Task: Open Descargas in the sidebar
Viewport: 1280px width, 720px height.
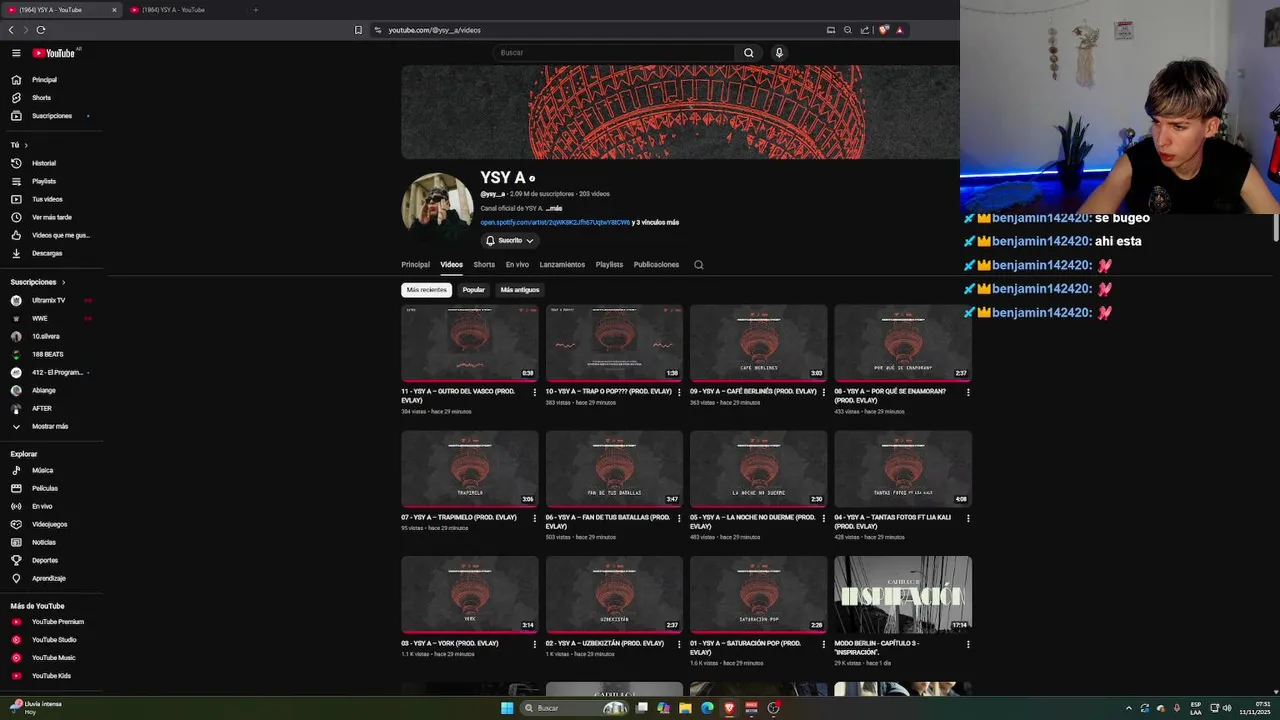Action: 46,253
